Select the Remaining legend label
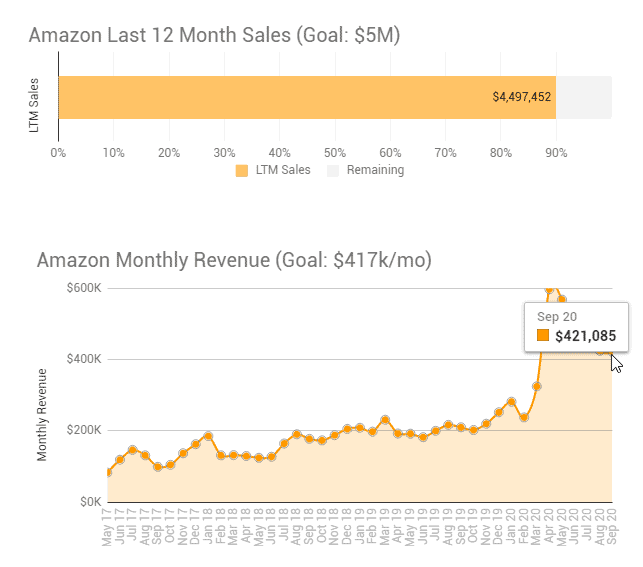The width and height of the screenshot is (643, 567). point(375,170)
